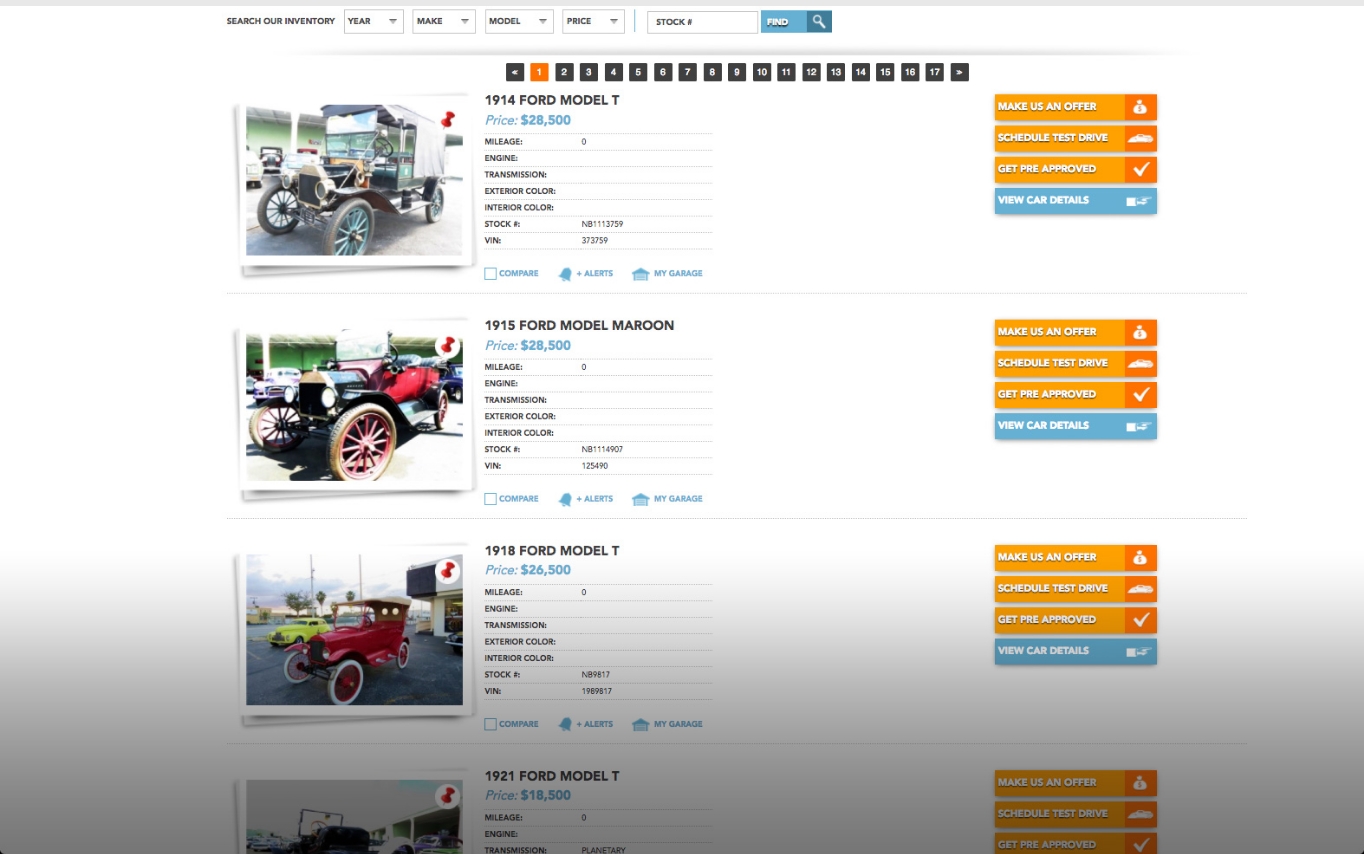Click Make Us An Offer for 1921 Ford

point(1075,782)
